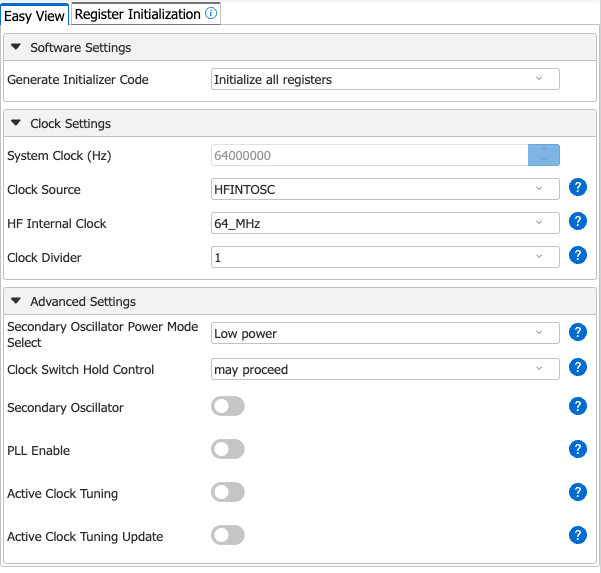Screen dimensions: 601x573
Task: Click help icon beside Clock Source
Action: click(577, 188)
